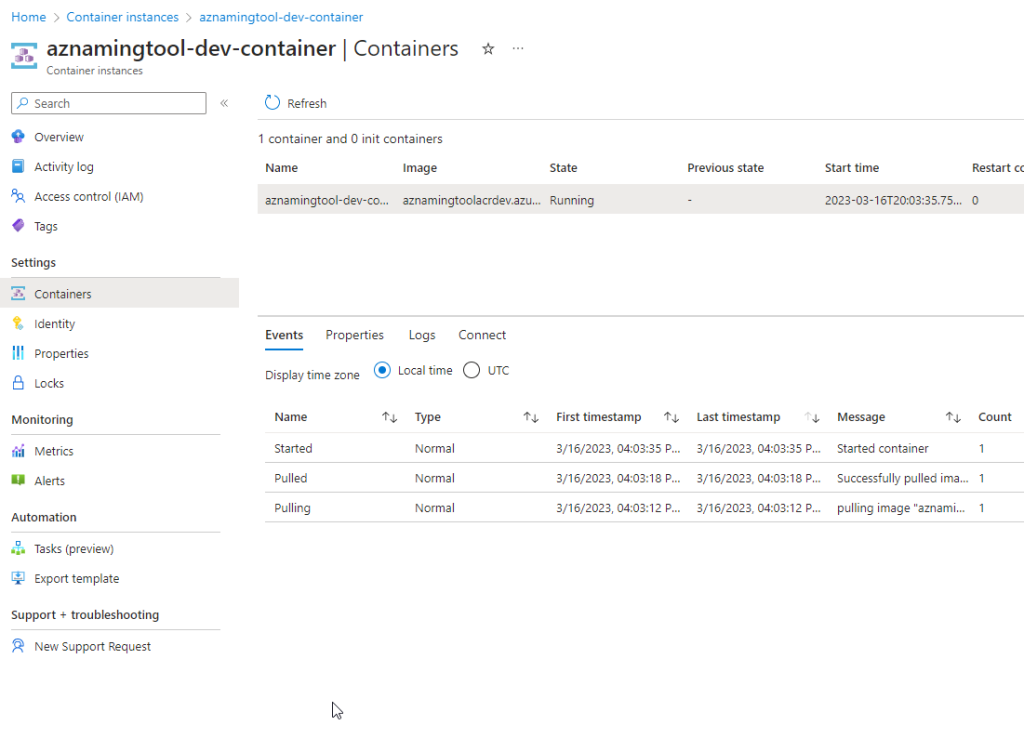Click the Activity log icon

[18, 167]
